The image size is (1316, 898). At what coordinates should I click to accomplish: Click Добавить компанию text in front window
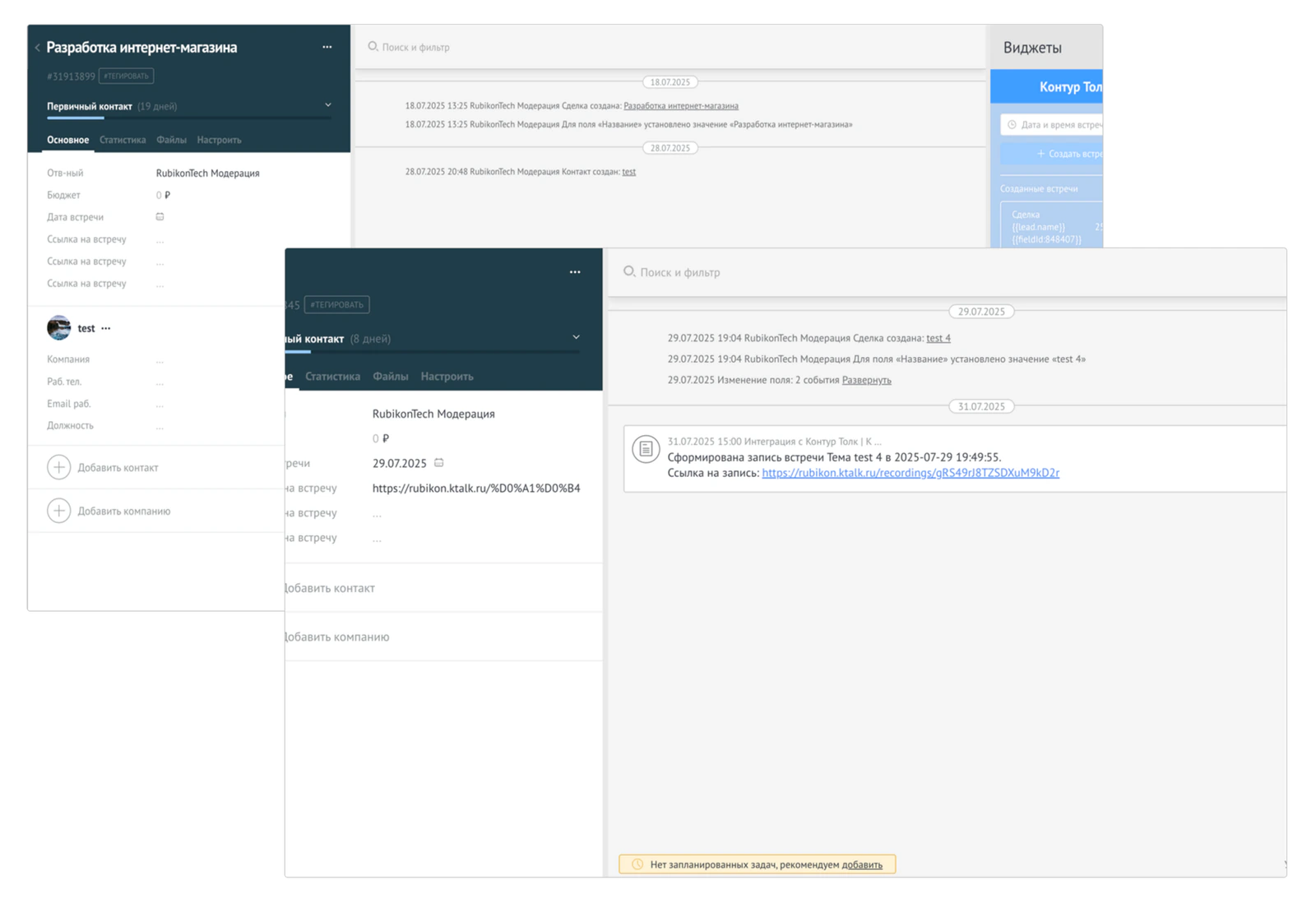(x=337, y=636)
